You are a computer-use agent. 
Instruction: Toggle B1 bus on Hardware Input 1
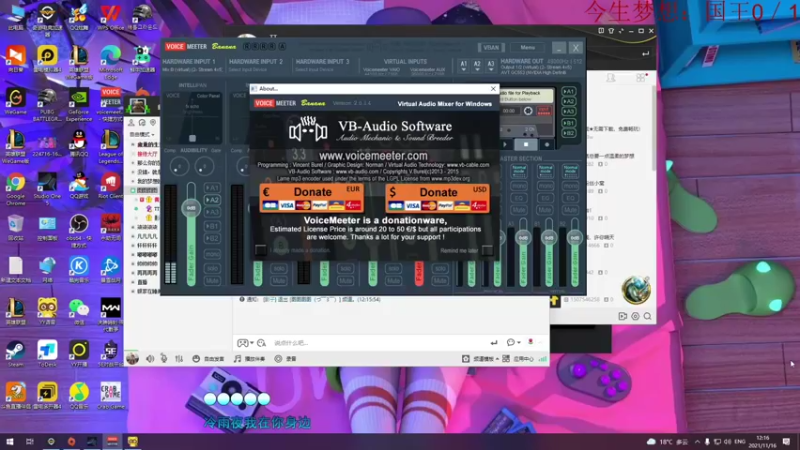click(212, 226)
